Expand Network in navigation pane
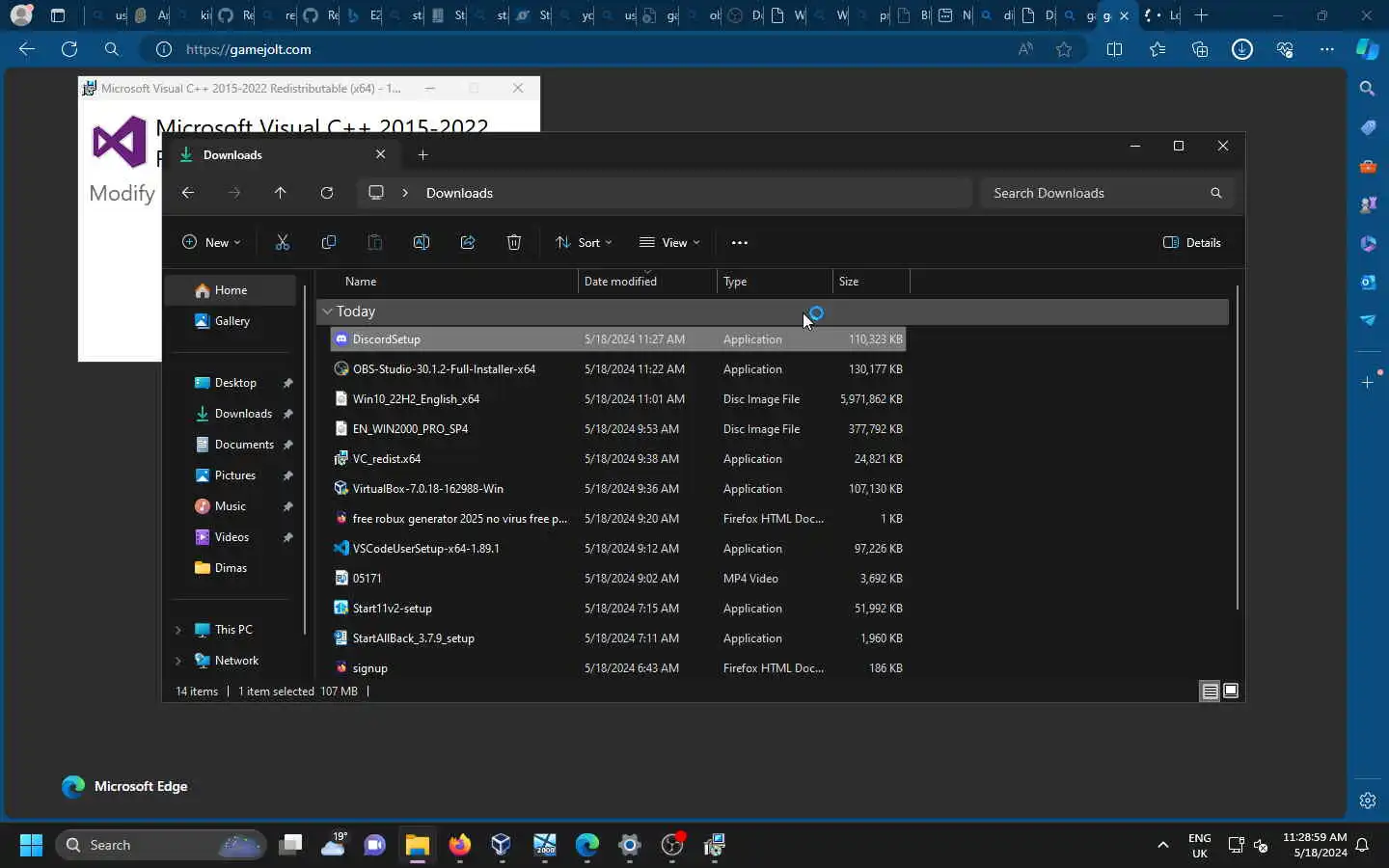The image size is (1389, 868). (177, 661)
